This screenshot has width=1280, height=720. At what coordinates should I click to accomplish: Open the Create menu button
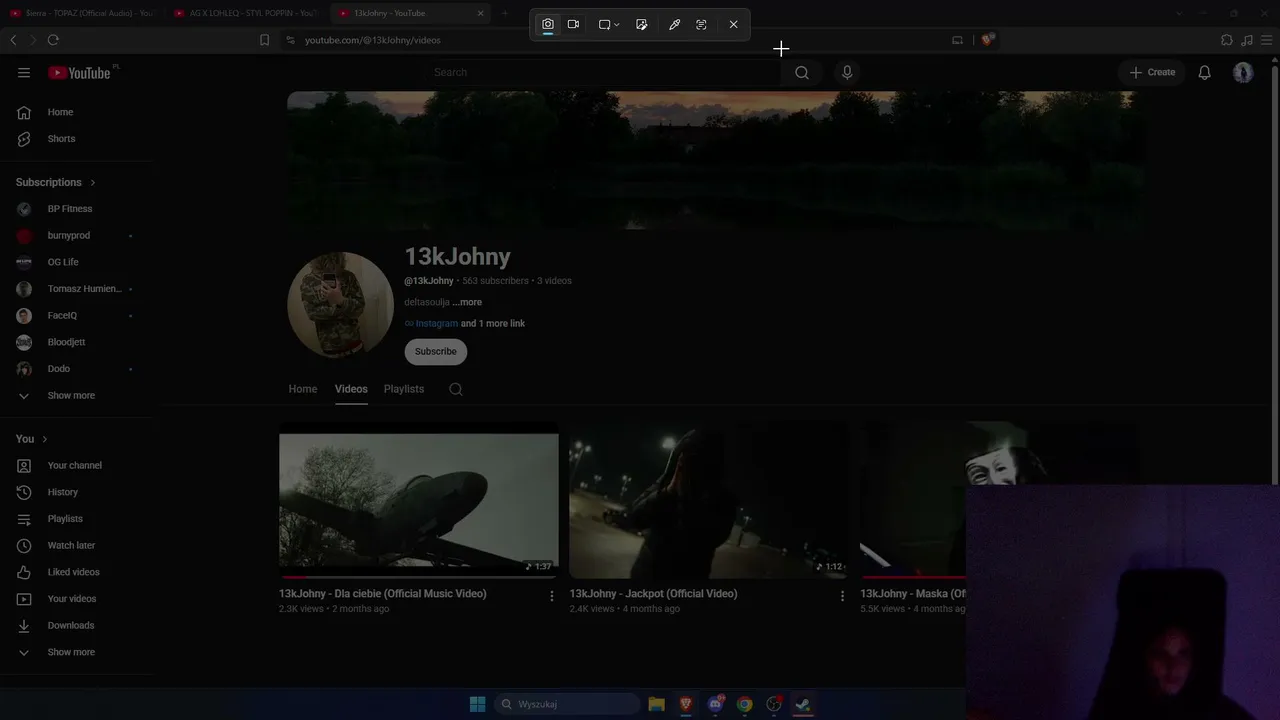tap(1152, 72)
